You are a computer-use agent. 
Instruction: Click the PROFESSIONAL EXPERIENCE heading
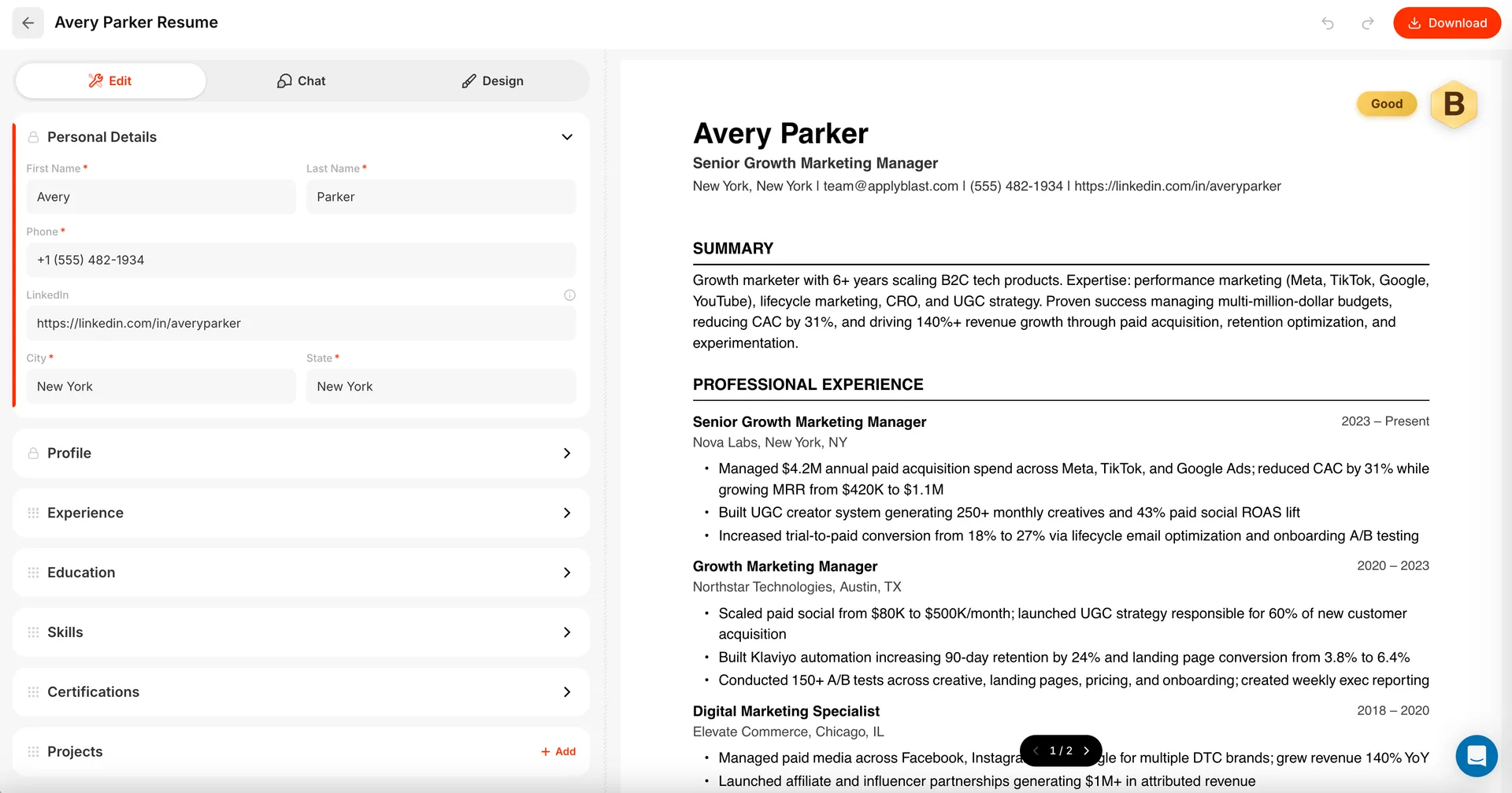(808, 385)
